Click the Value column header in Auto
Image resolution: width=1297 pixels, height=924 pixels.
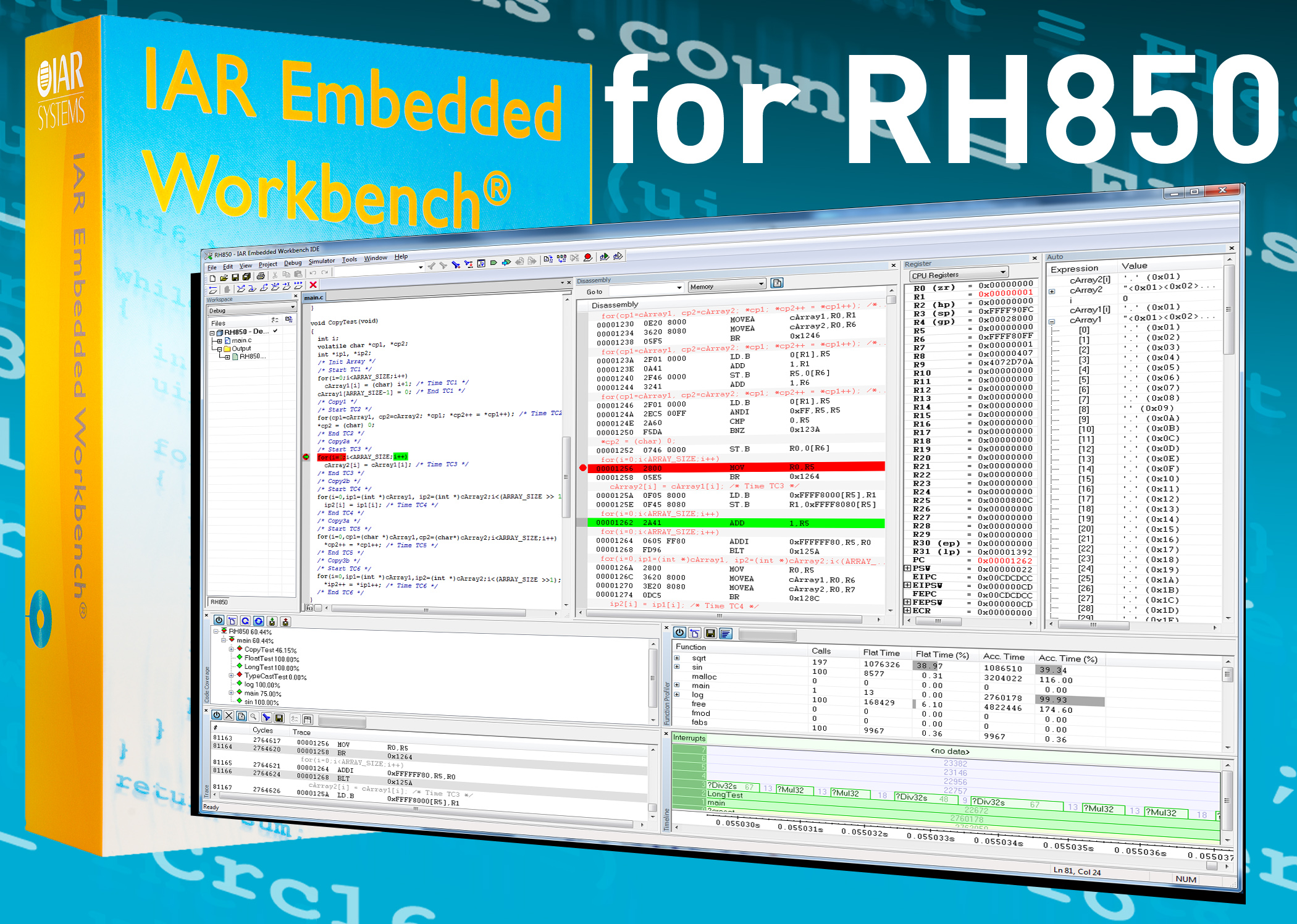tap(1134, 266)
